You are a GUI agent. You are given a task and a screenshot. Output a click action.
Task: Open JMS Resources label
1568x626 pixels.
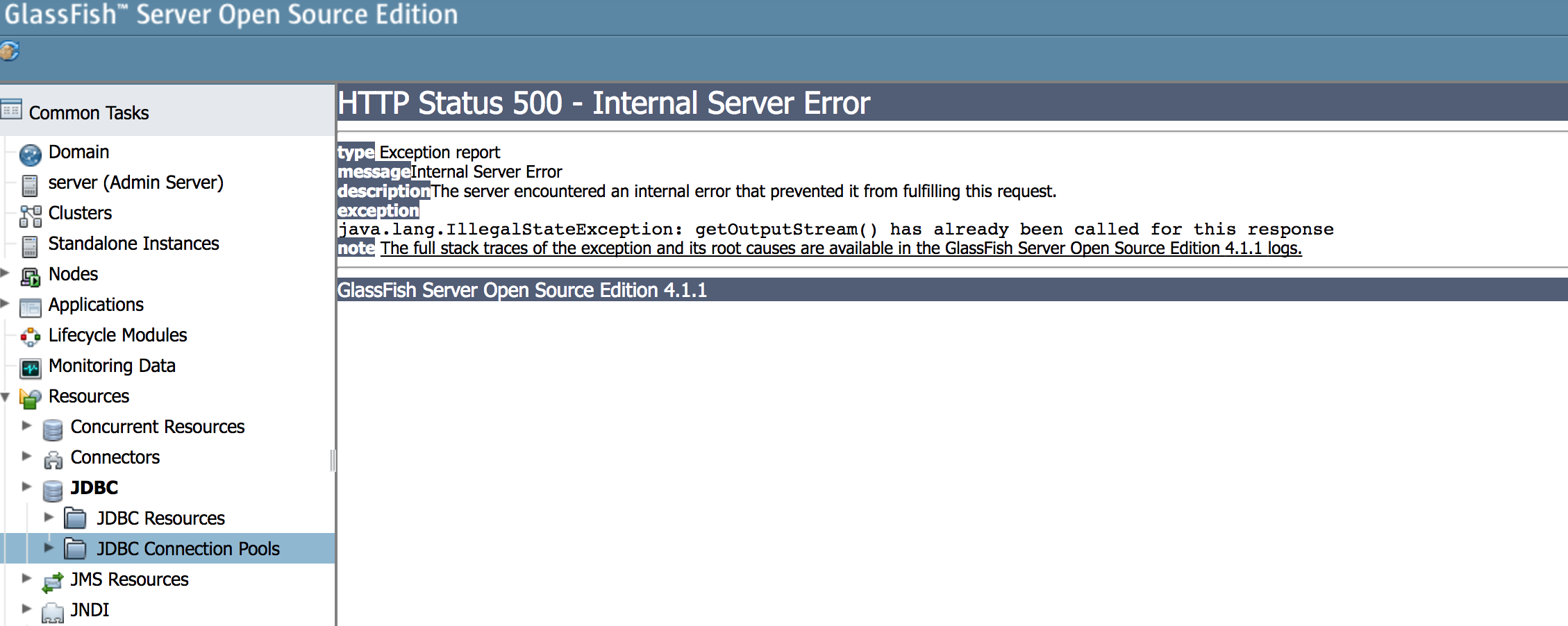(x=130, y=580)
